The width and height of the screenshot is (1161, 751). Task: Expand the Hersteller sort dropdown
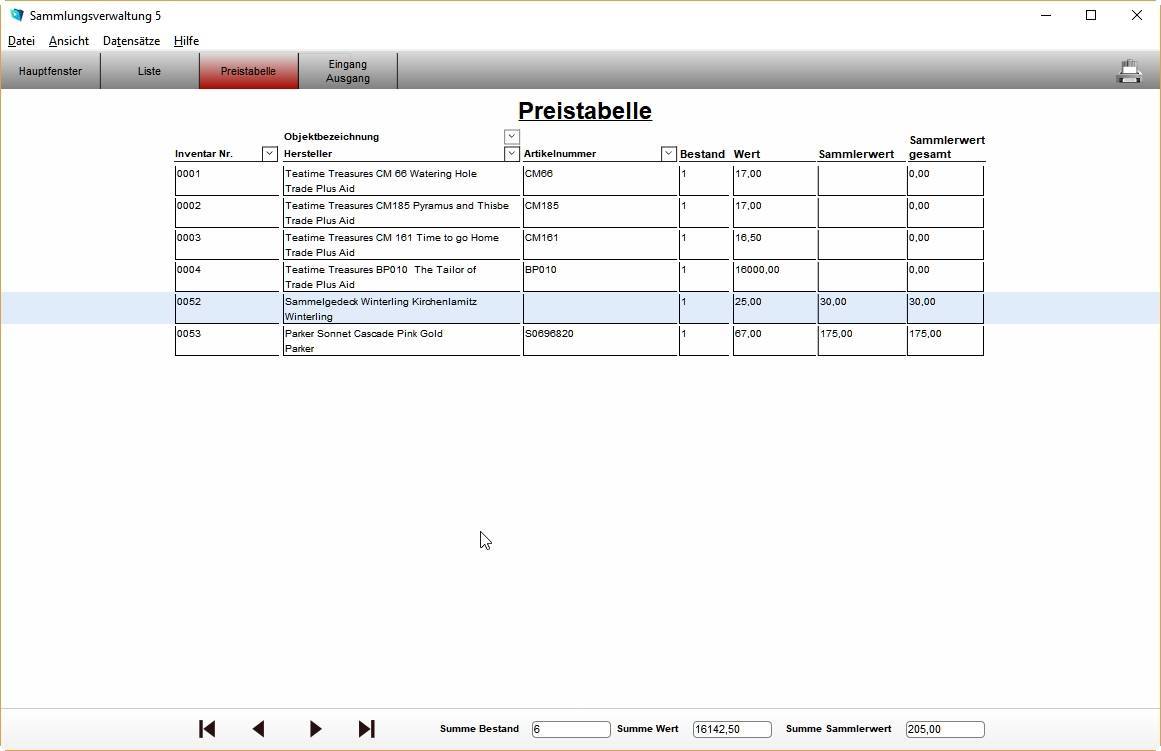pyautogui.click(x=511, y=154)
